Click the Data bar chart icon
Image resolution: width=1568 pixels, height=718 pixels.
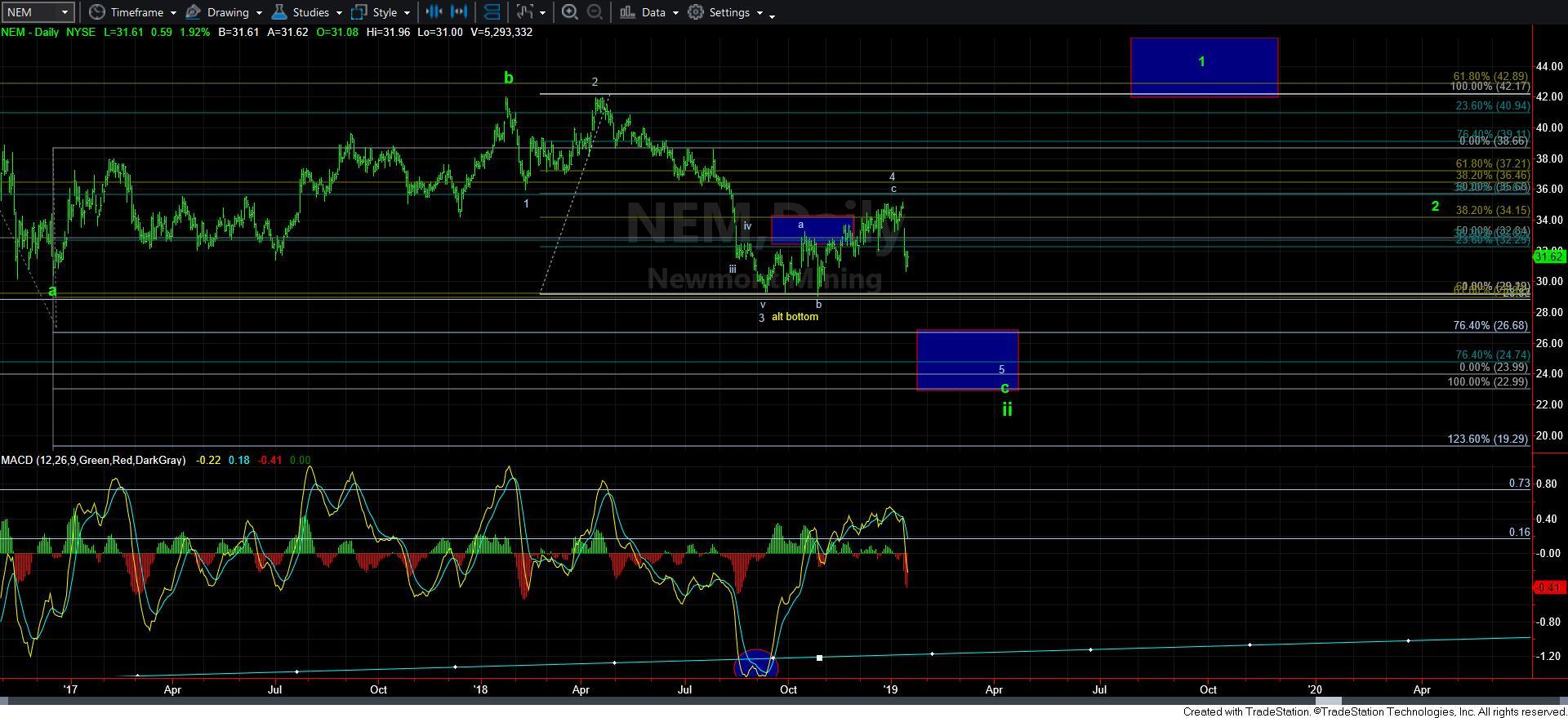click(627, 12)
